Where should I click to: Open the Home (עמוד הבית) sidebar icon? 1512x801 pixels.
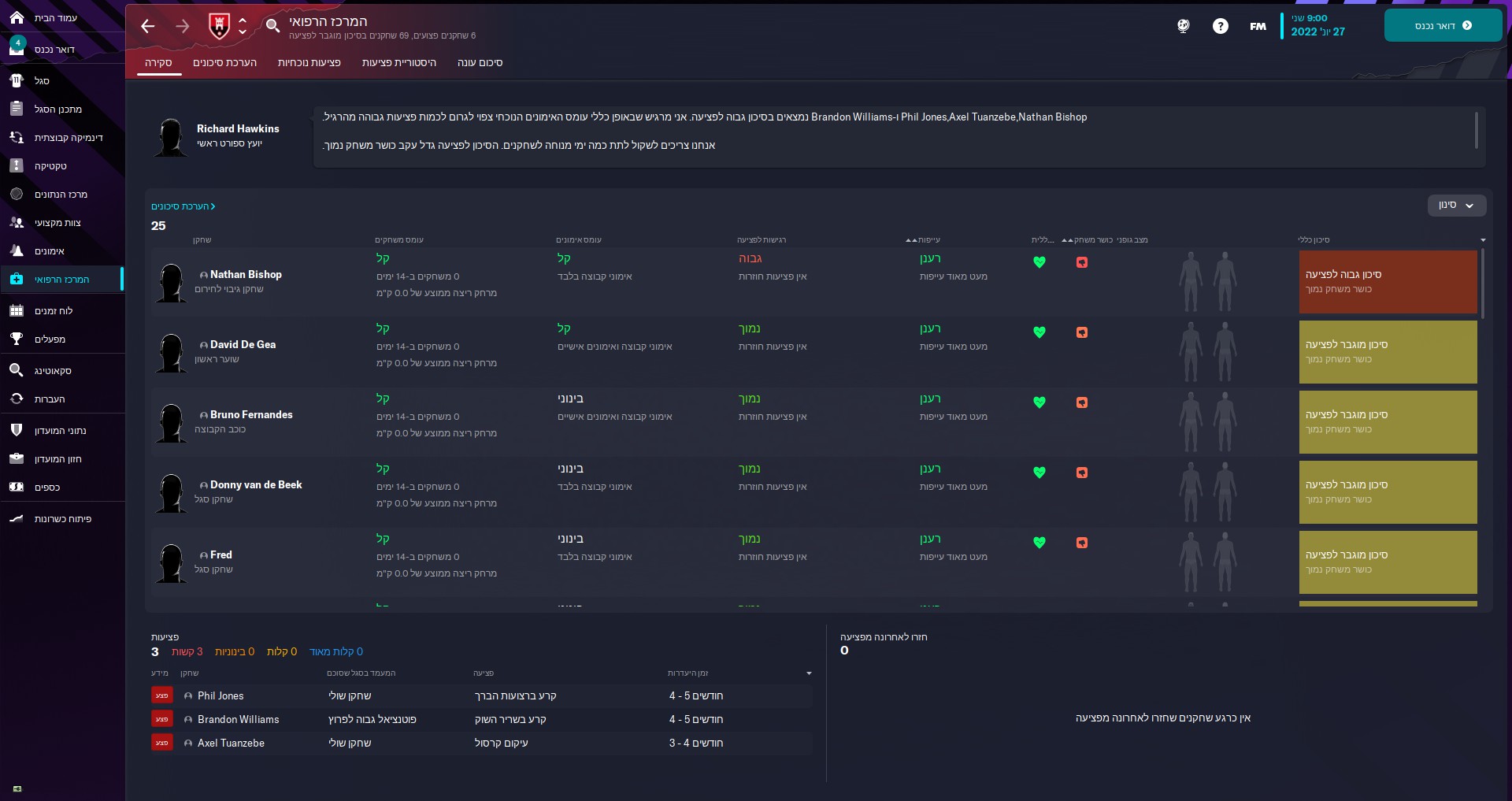[17, 18]
